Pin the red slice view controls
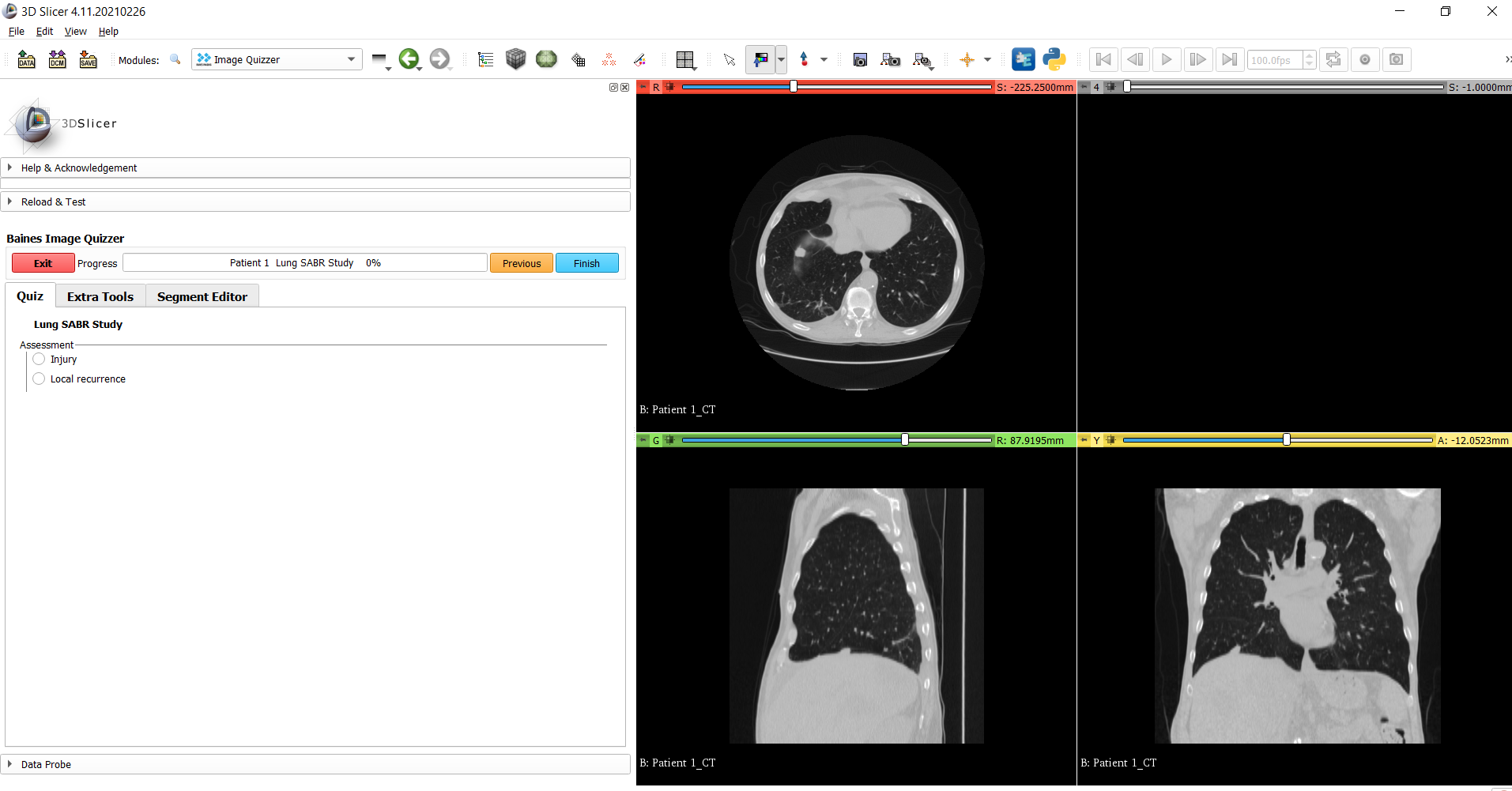The image size is (1512, 791). 643,87
